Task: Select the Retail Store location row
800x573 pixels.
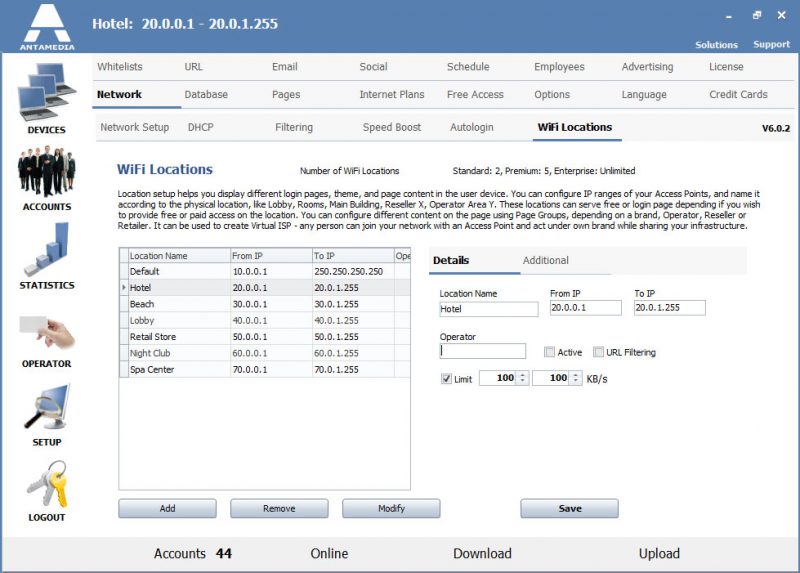Action: [x=265, y=337]
